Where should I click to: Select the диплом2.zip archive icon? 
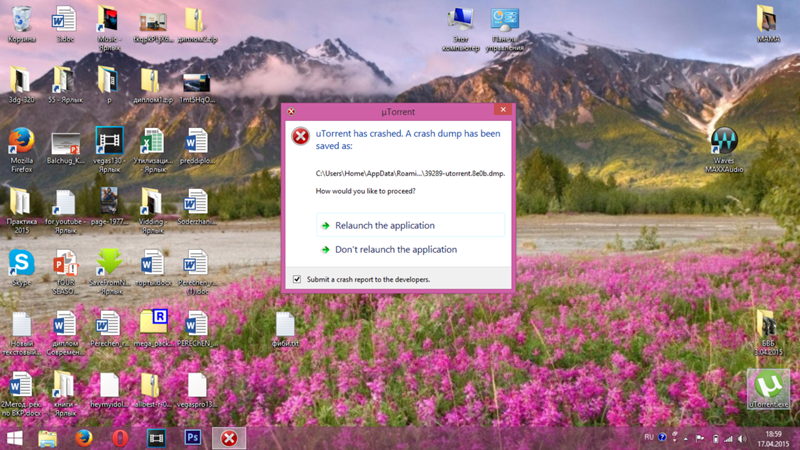(197, 24)
